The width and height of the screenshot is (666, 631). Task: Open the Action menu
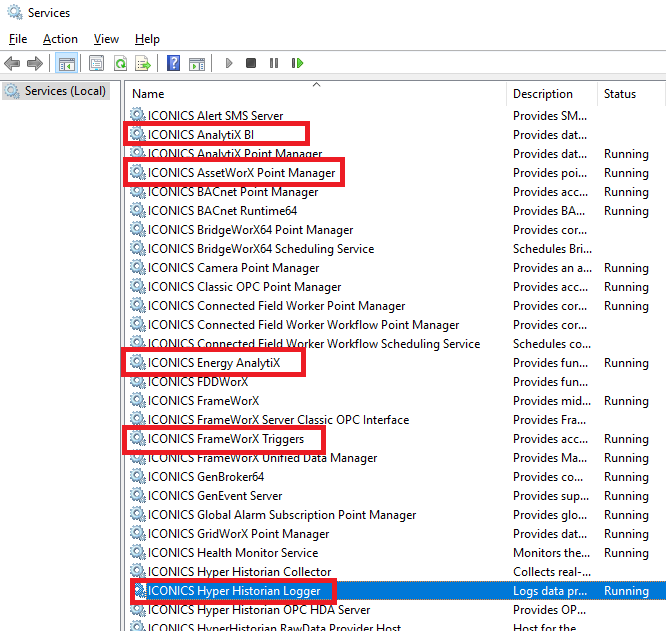click(x=60, y=39)
